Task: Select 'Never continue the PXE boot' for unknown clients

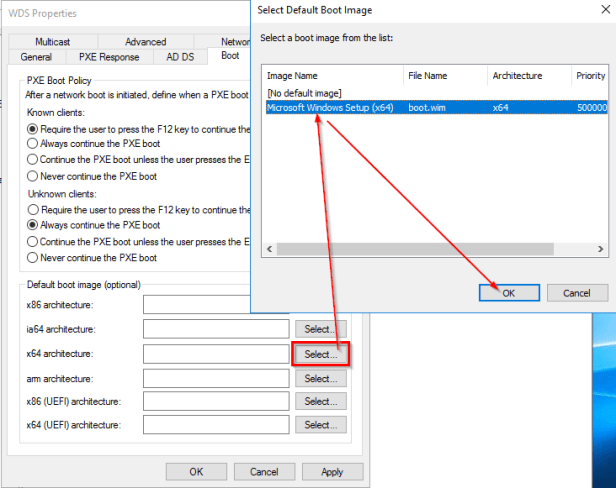Action: point(34,258)
